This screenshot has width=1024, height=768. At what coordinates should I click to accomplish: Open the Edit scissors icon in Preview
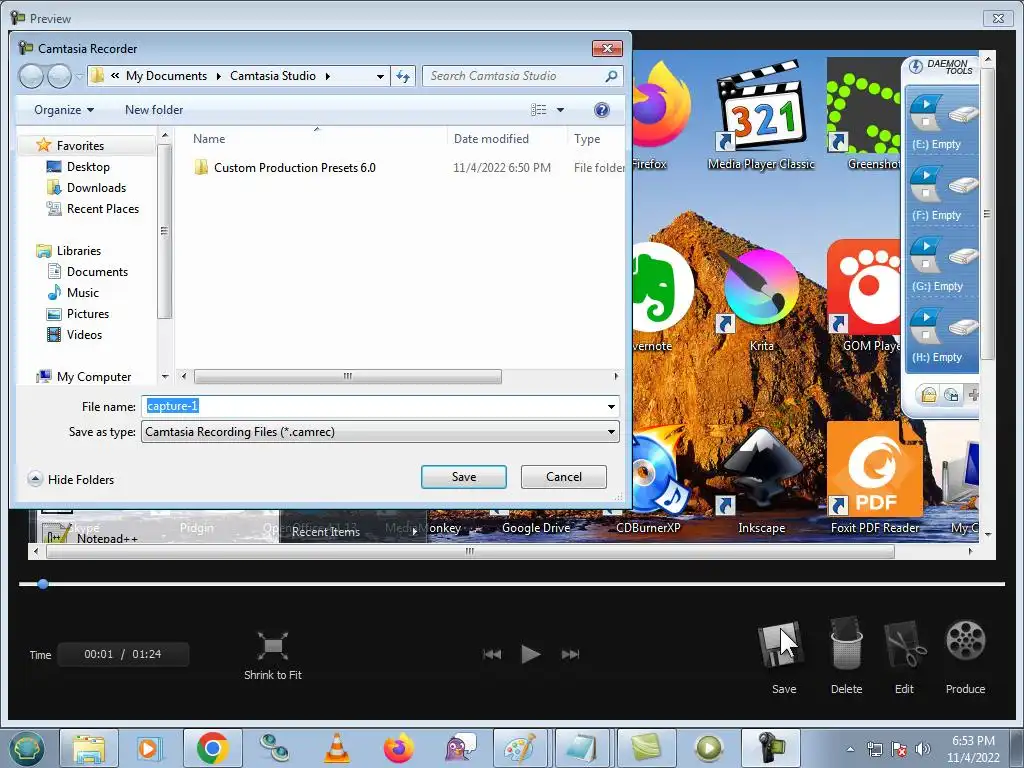(904, 645)
